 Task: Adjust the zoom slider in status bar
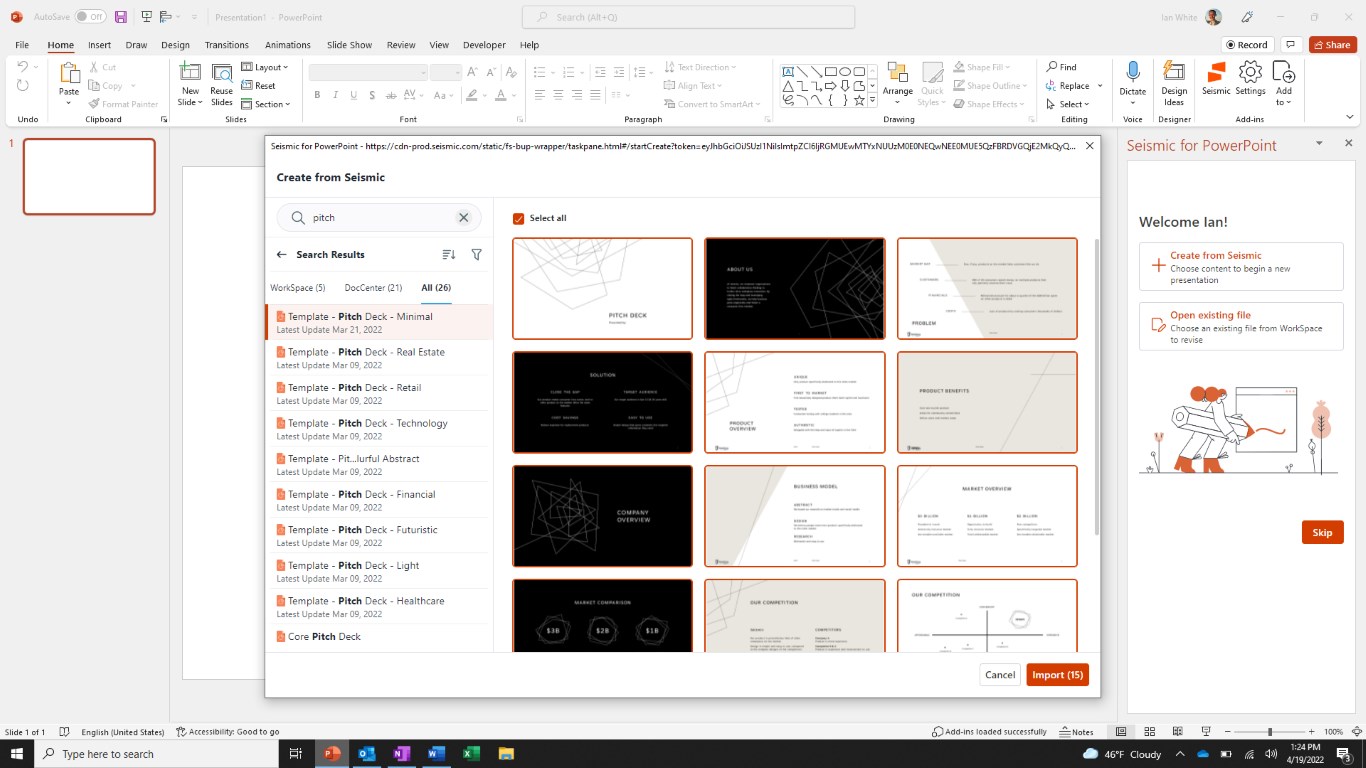(1270, 732)
